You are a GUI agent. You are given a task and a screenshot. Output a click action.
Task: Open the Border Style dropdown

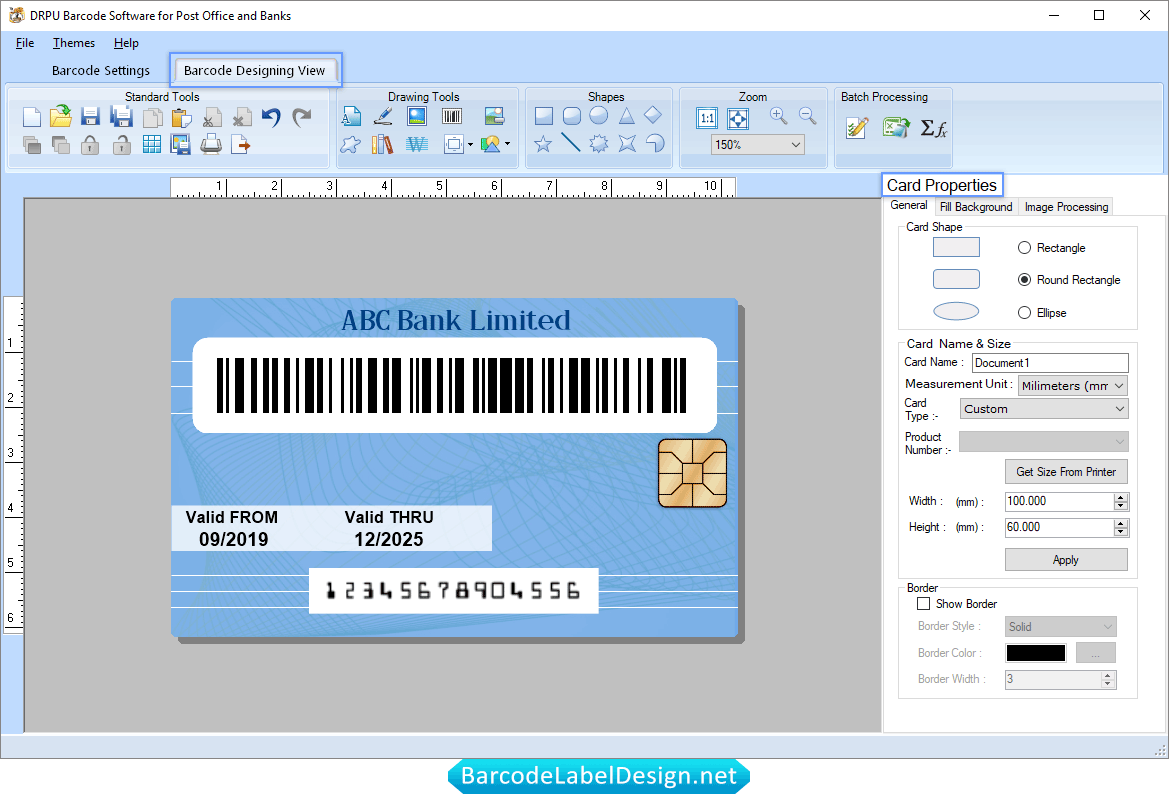tap(1061, 626)
